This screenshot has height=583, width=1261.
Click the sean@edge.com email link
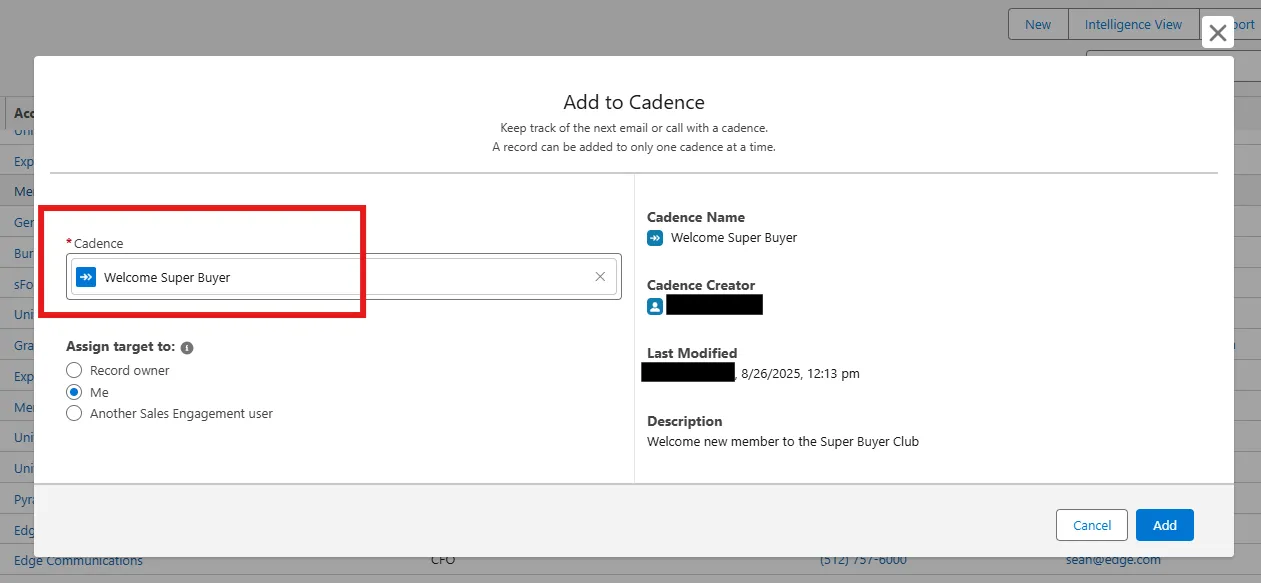click(x=1113, y=560)
